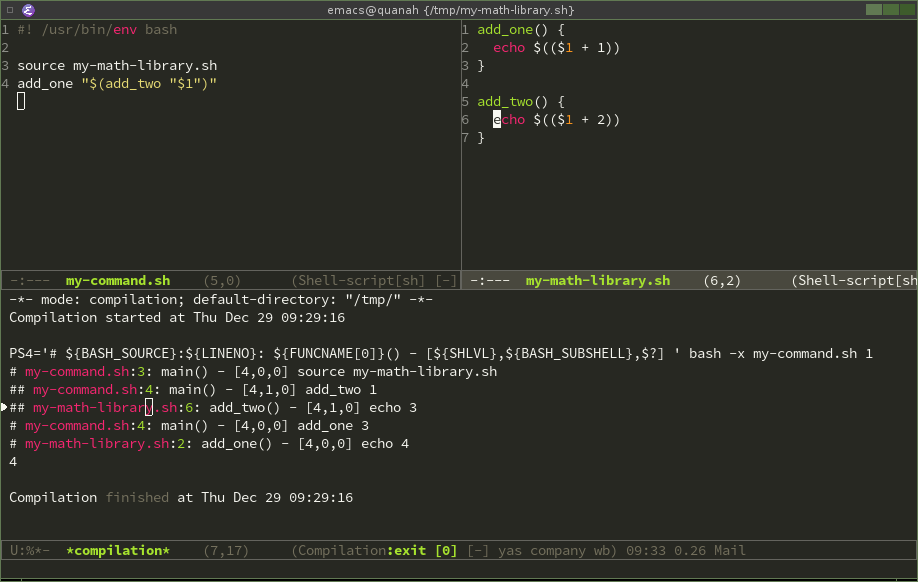Click U:%*- status flags in compilation mode line

(x=30, y=551)
